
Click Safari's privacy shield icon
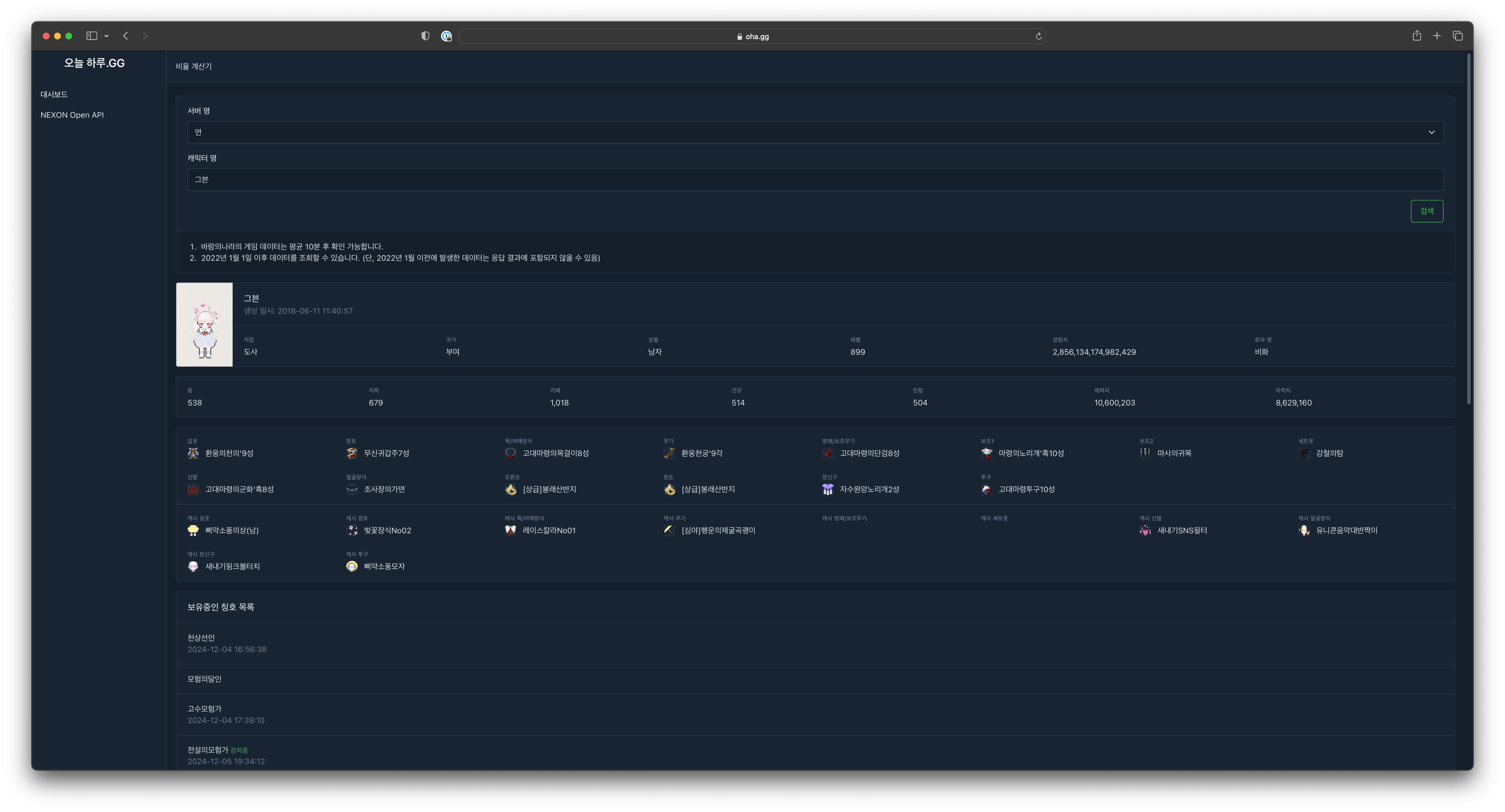click(x=425, y=36)
